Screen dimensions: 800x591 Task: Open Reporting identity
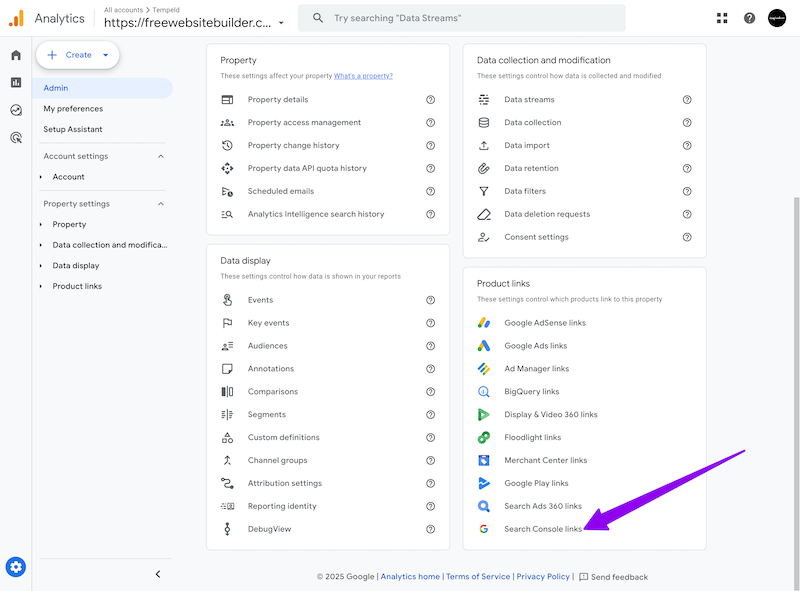[x=282, y=506]
